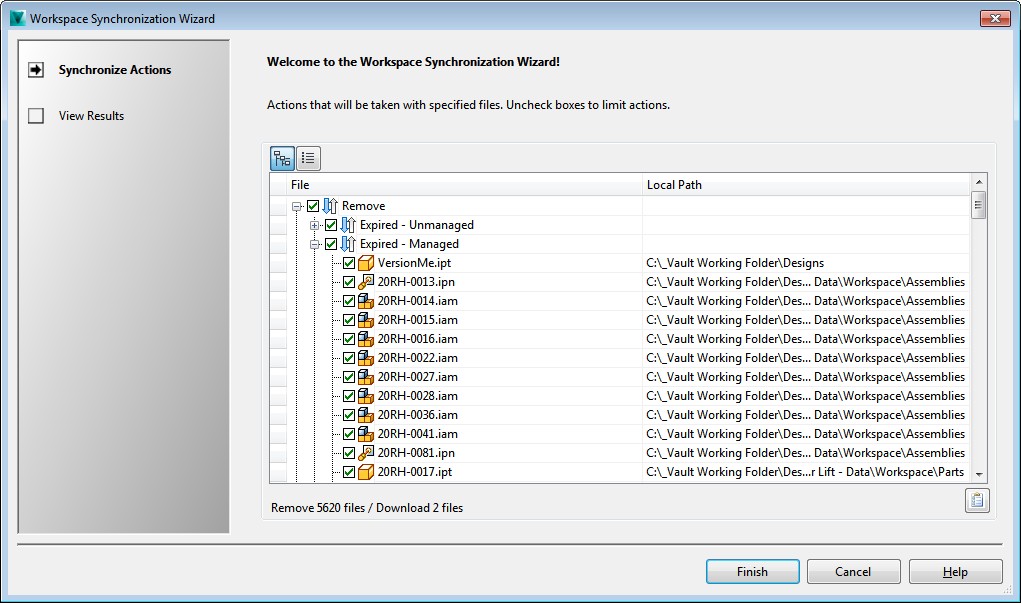This screenshot has width=1021, height=603.
Task: Click the 20RH-0014.iam assembly icon
Action: (x=366, y=301)
